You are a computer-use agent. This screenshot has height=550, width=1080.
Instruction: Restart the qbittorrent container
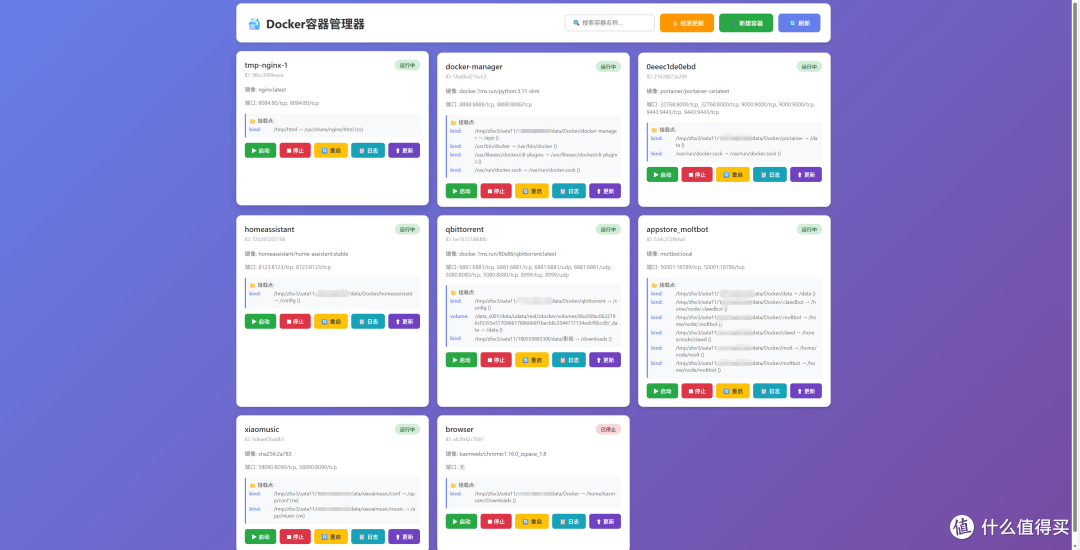point(532,359)
